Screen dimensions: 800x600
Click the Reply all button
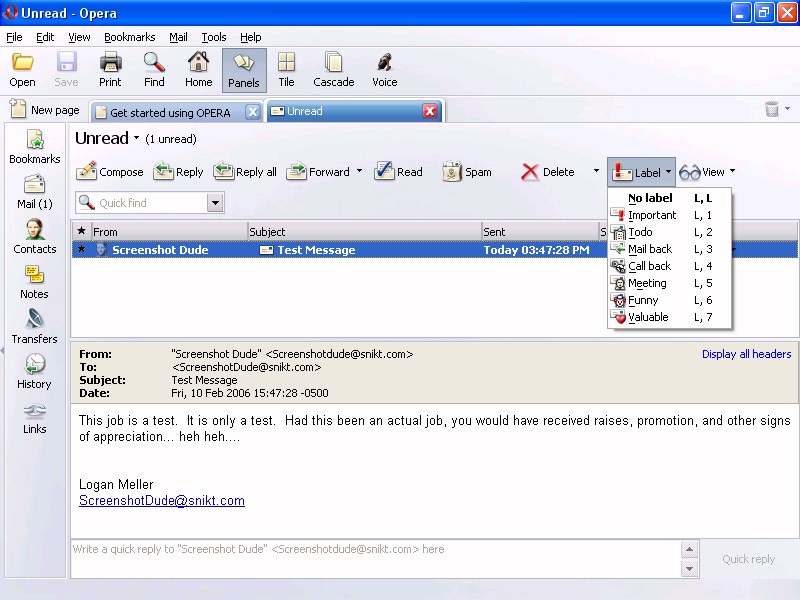click(x=245, y=172)
